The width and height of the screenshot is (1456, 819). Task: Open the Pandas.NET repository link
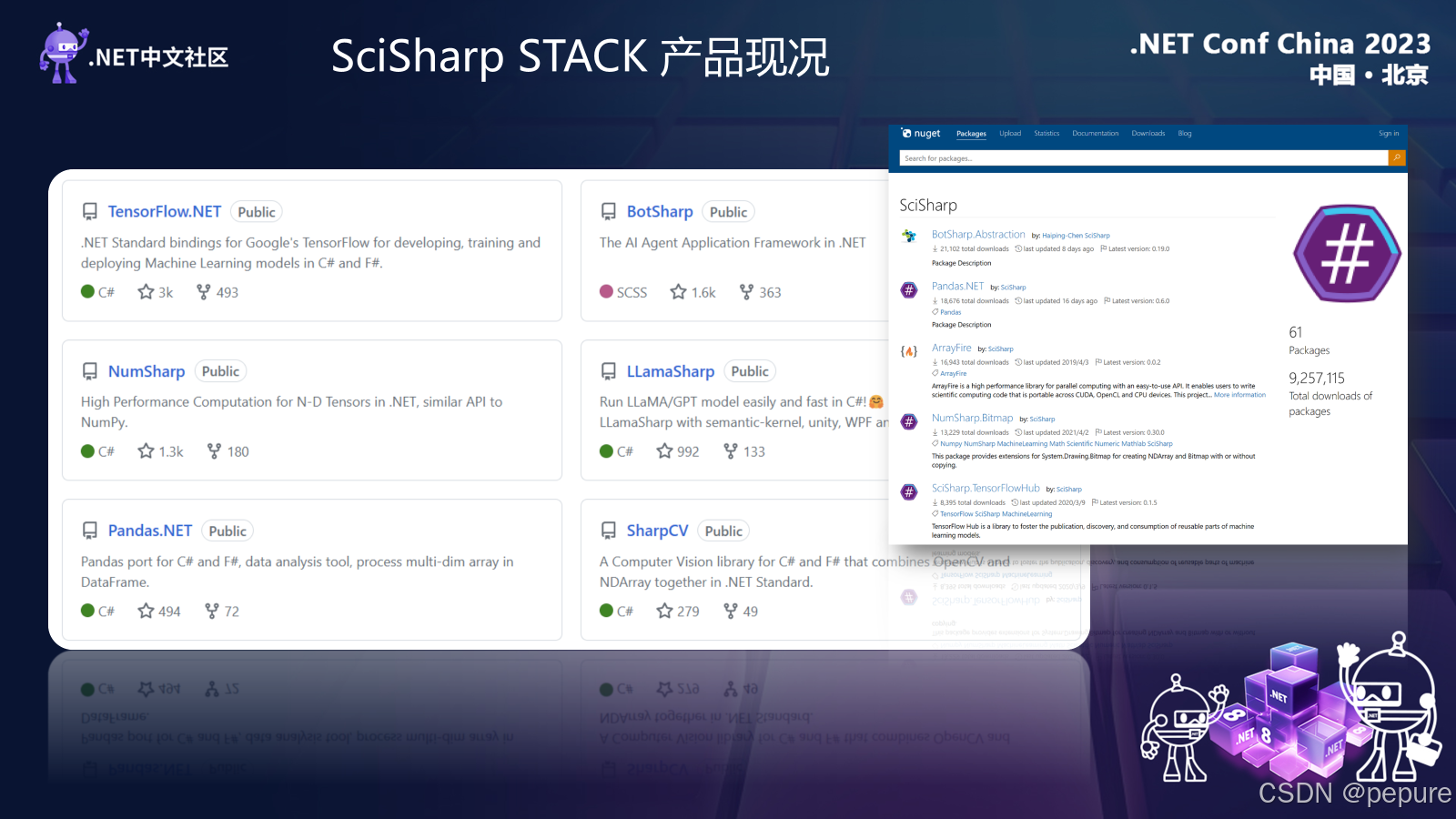click(150, 531)
